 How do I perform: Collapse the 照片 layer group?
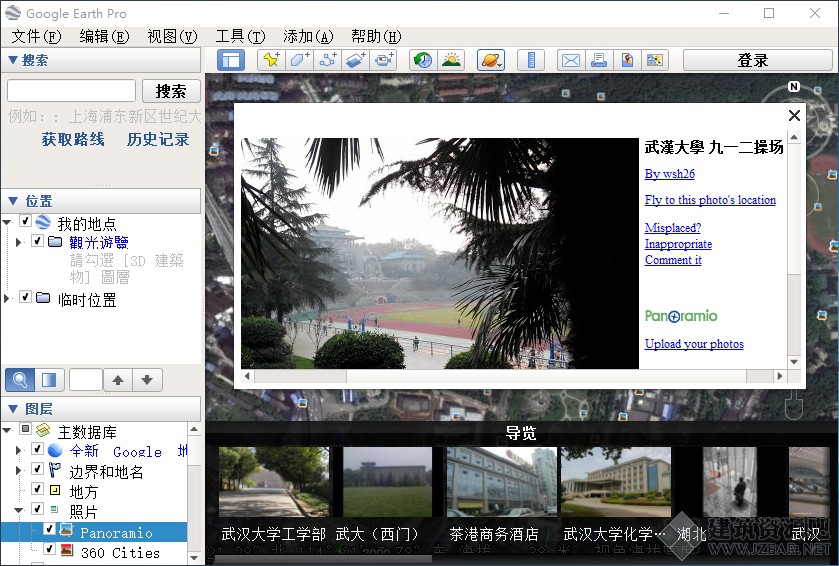(x=18, y=510)
